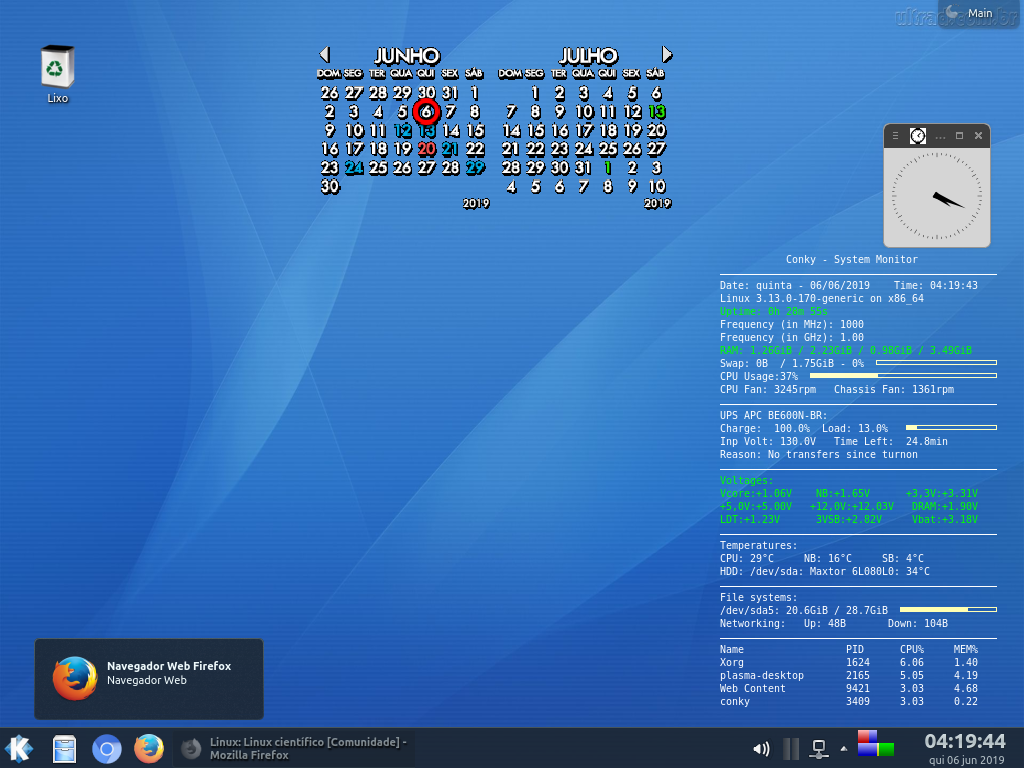The image size is (1024, 768).
Task: Click the RAM usage line in Conky
Action: [x=846, y=351]
